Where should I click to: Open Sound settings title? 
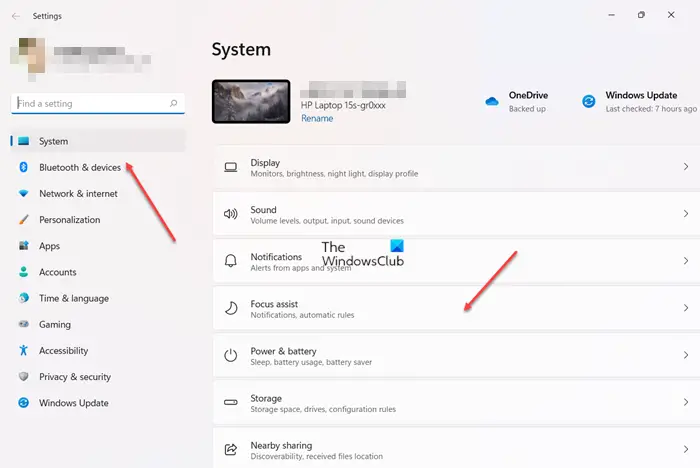[x=263, y=209]
